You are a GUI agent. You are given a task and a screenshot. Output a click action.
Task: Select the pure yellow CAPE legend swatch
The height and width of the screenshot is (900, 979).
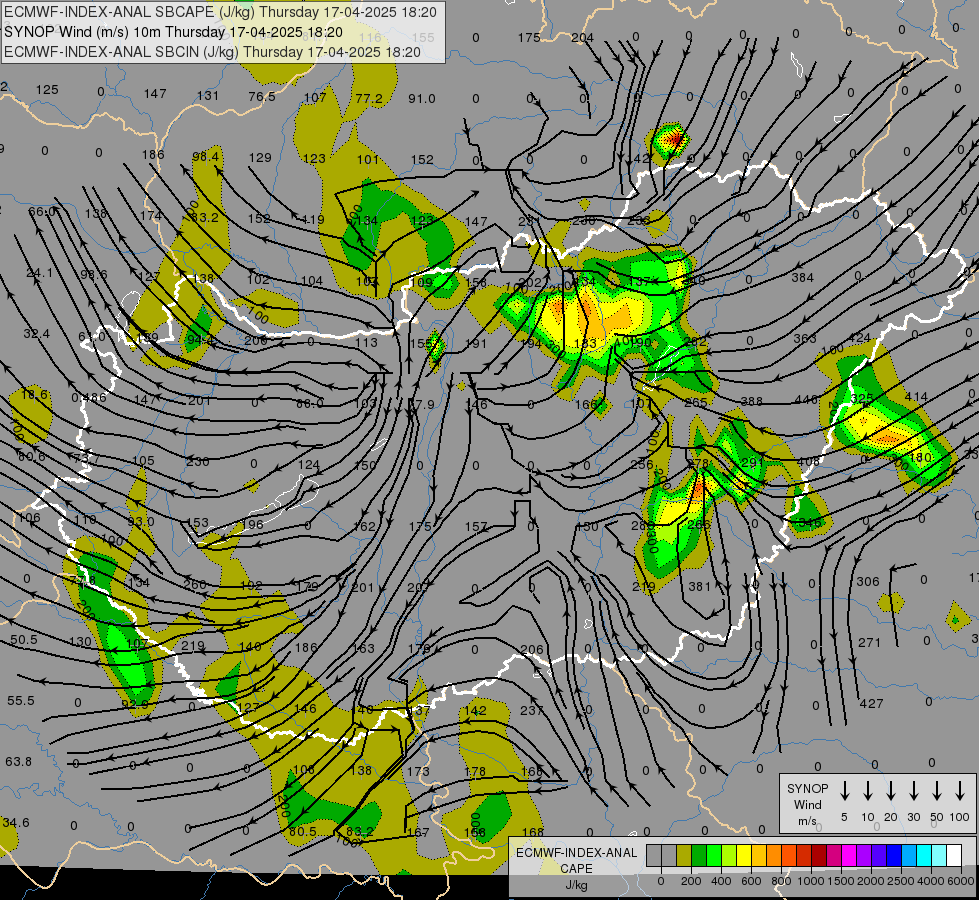744,855
